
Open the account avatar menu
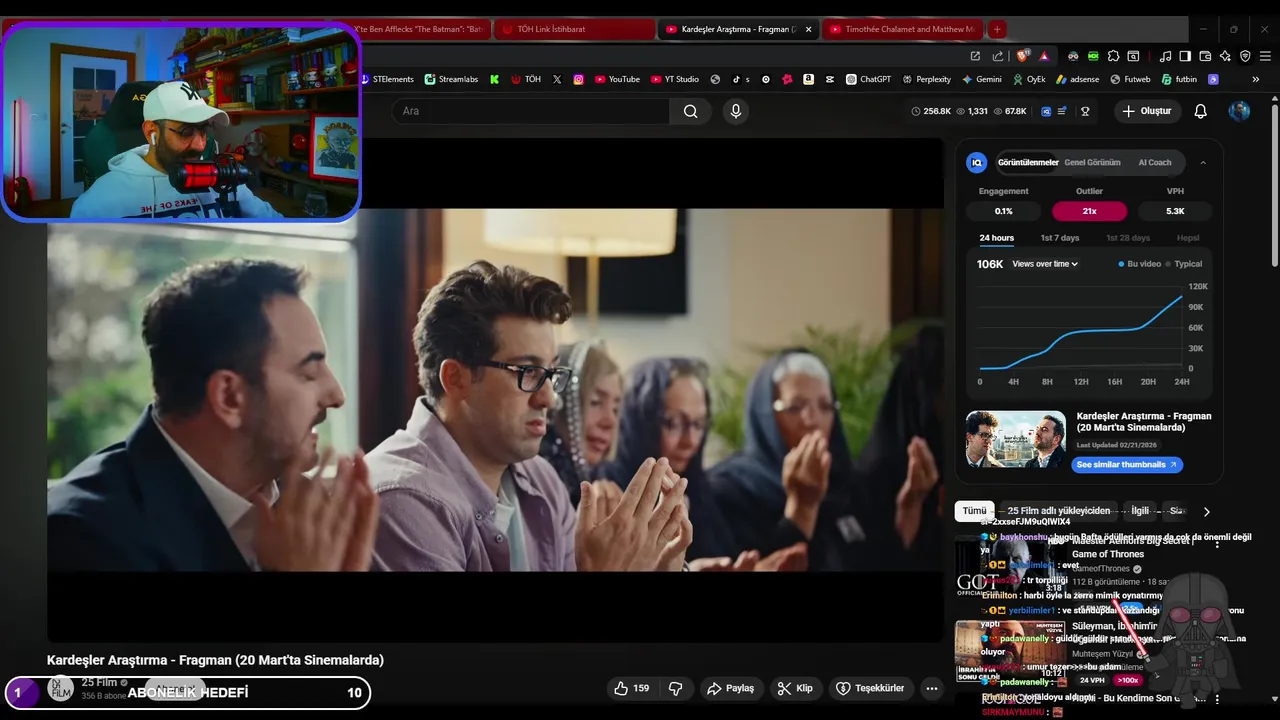pyautogui.click(x=1239, y=111)
